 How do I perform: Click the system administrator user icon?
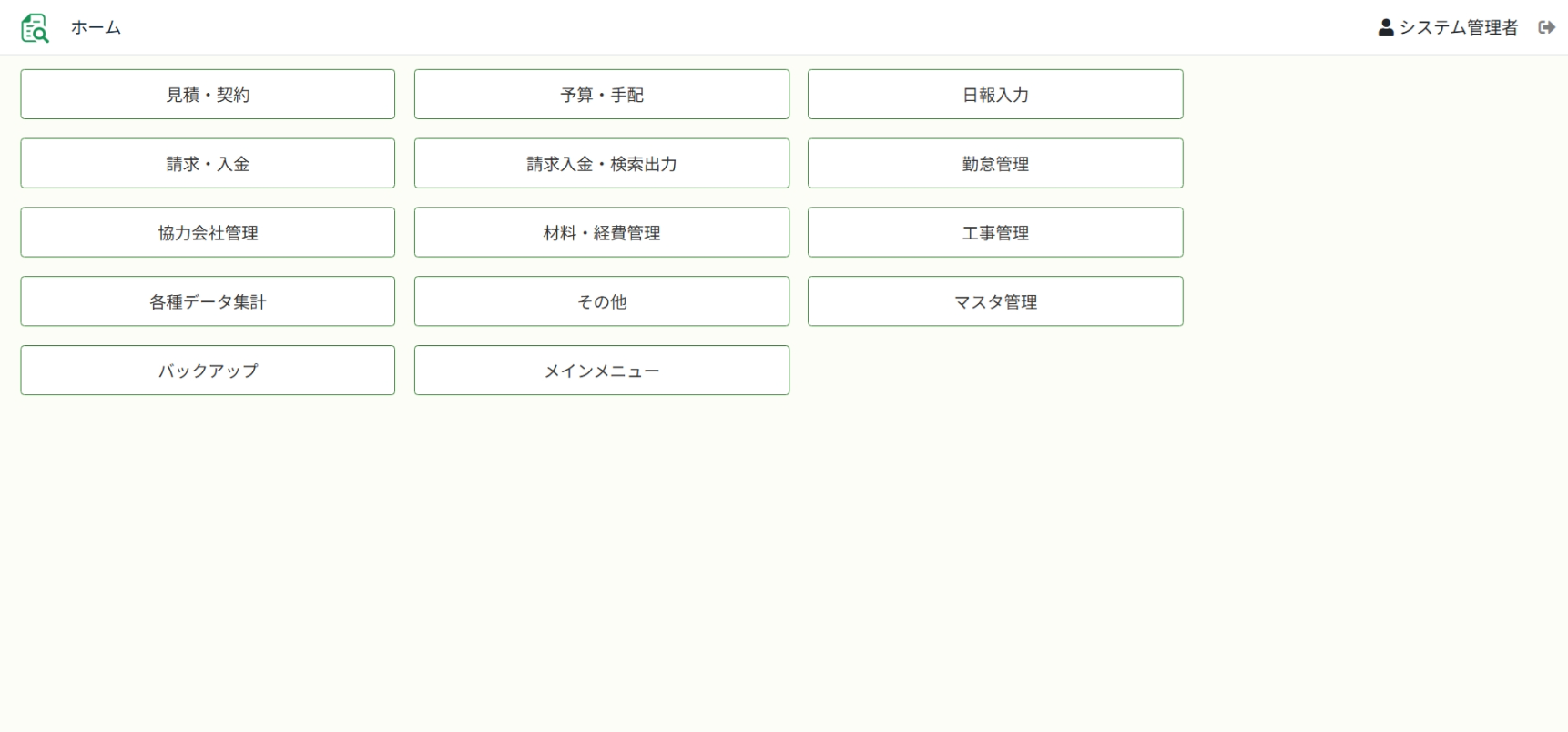tap(1386, 27)
